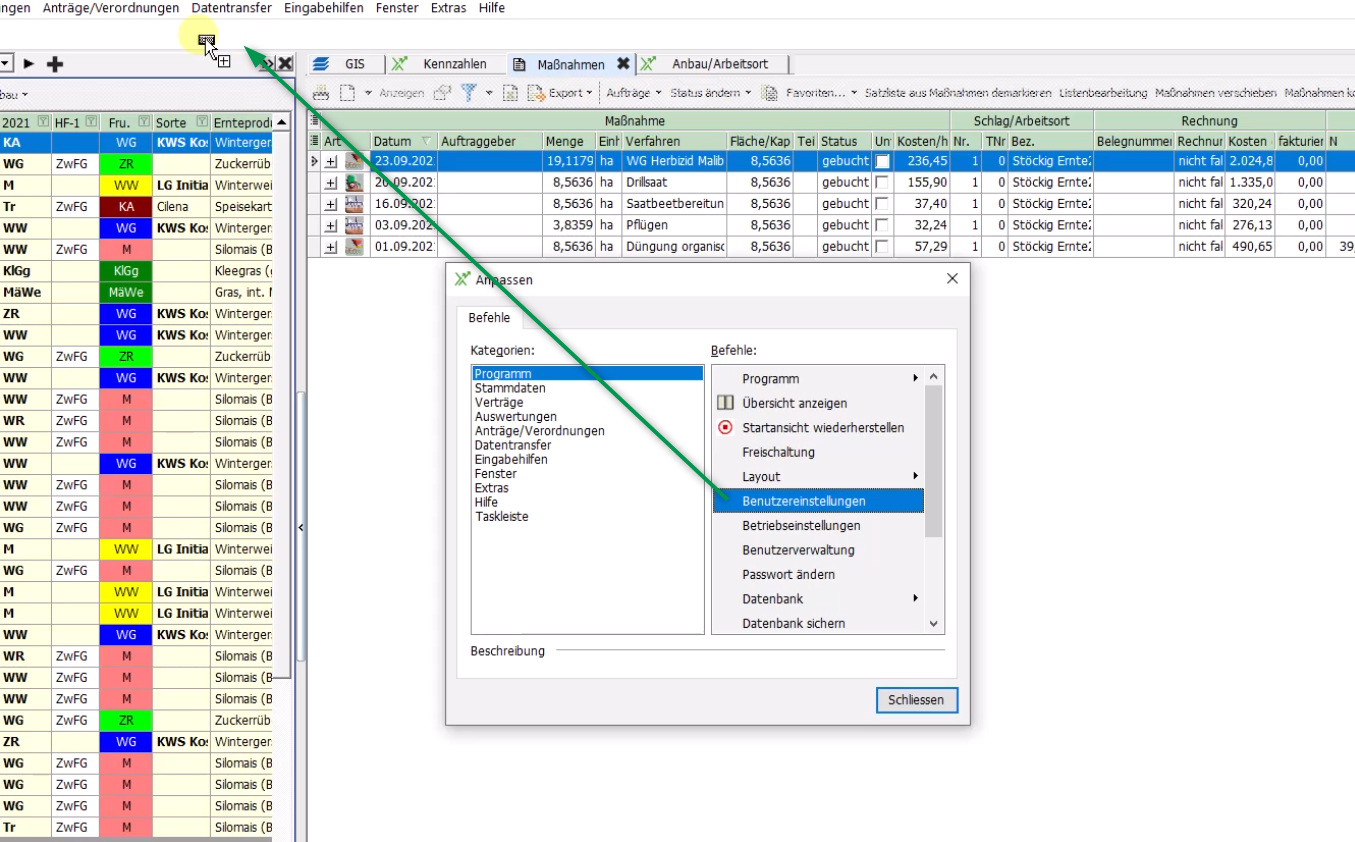Expand the Drillsaat row with plus box
Viewport: 1355px width, 842px height.
point(331,183)
